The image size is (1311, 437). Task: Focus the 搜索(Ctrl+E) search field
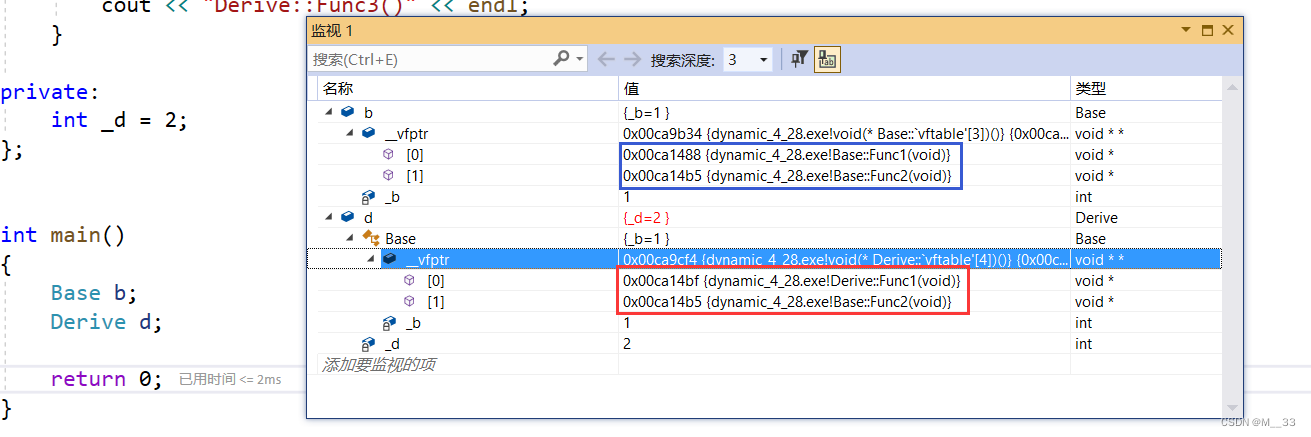pos(430,60)
